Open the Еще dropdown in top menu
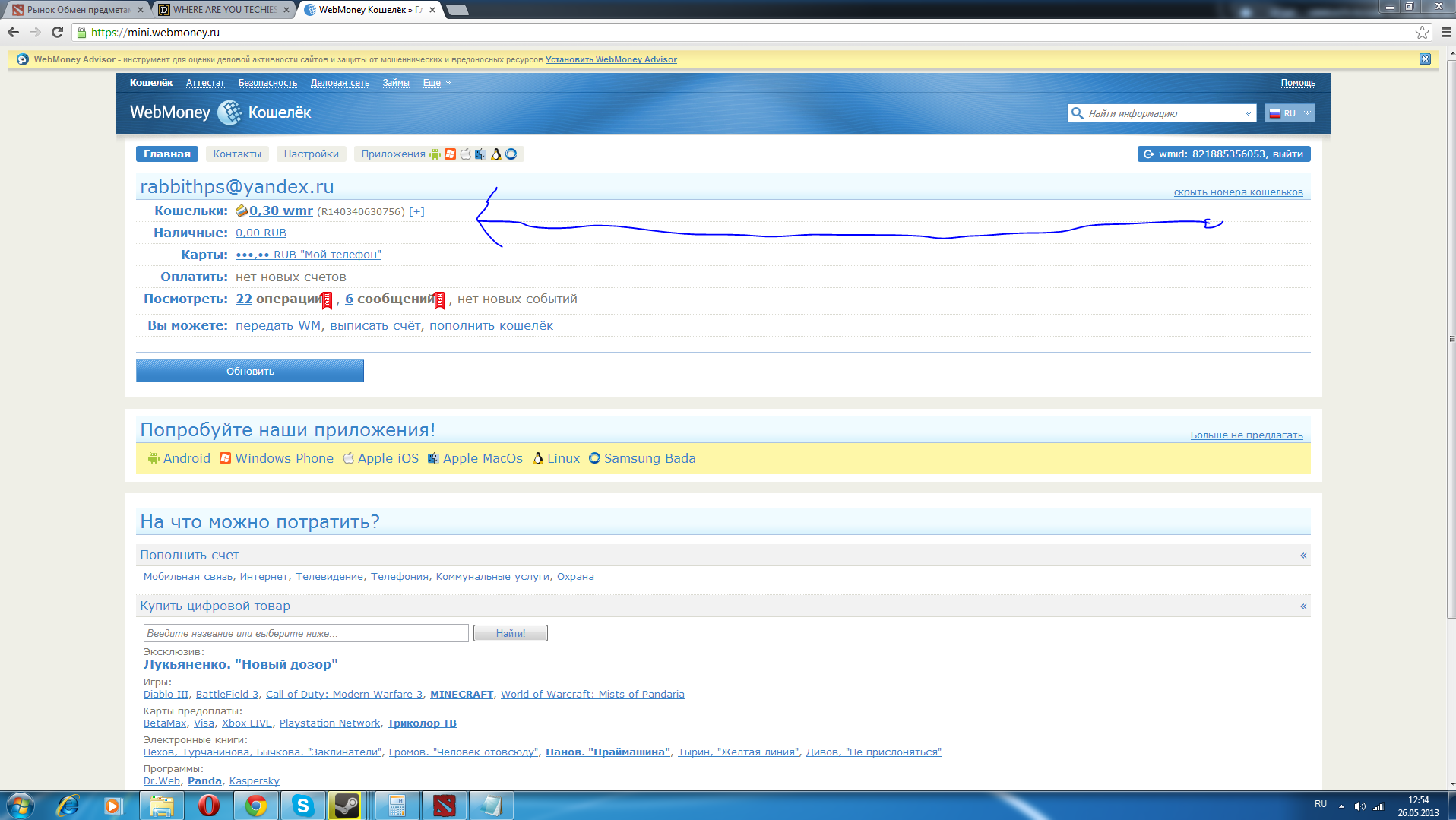1456x820 pixels. 438,83
